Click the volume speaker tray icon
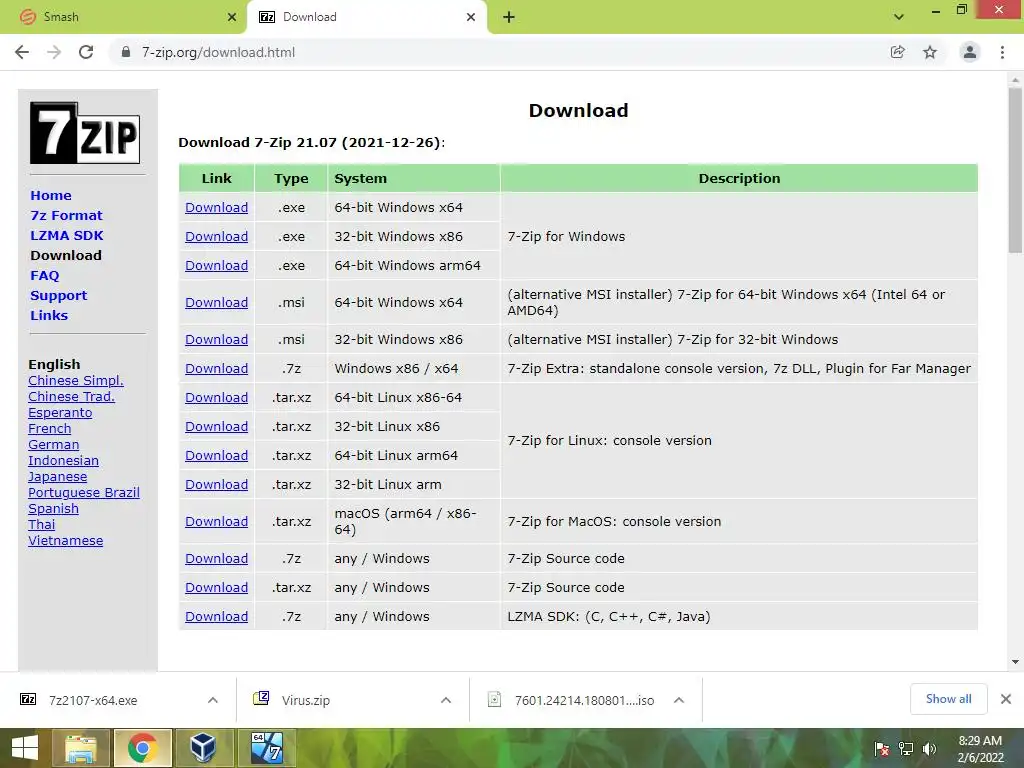Screen dimensions: 1024x768 click(x=929, y=749)
